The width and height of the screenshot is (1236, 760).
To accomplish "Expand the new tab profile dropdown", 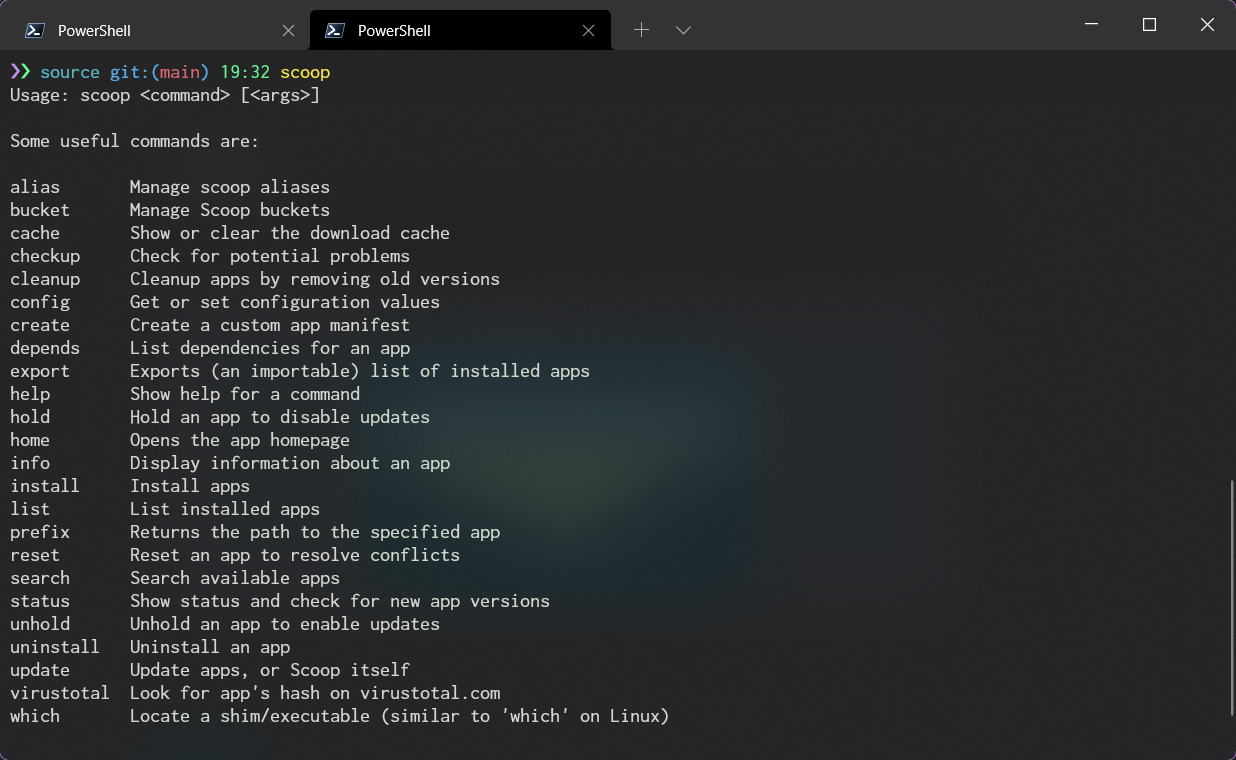I will [x=684, y=30].
